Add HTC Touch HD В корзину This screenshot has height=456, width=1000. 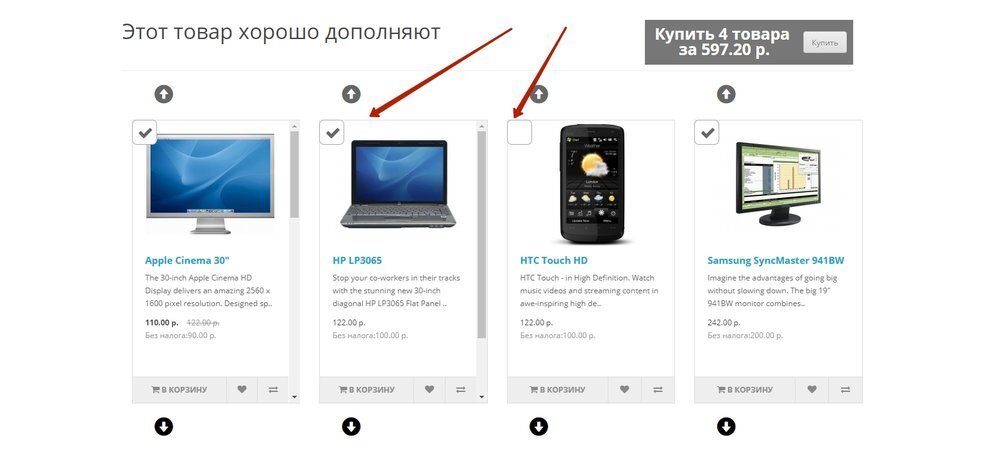tap(557, 390)
